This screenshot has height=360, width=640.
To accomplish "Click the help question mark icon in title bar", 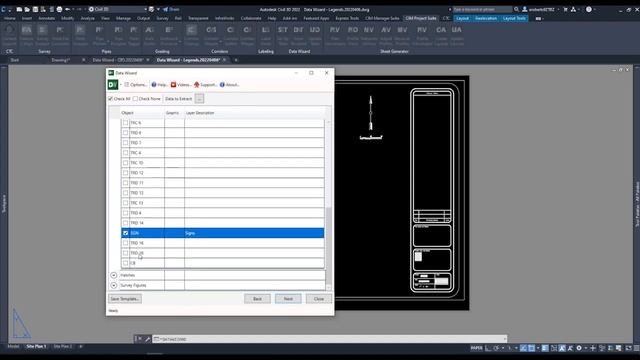I will click(589, 9).
